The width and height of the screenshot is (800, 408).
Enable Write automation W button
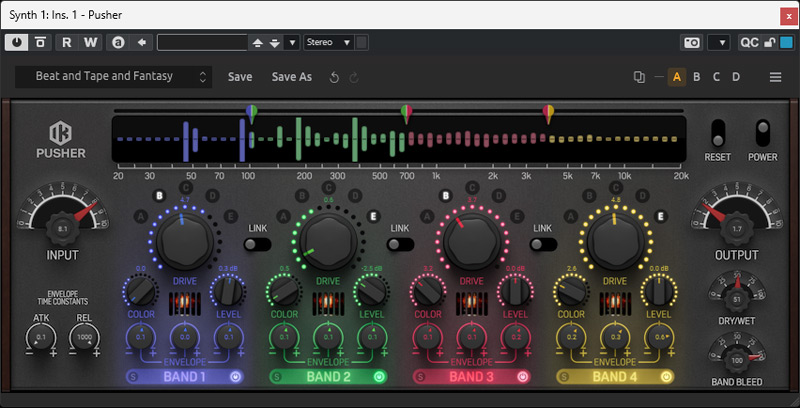pyautogui.click(x=91, y=42)
